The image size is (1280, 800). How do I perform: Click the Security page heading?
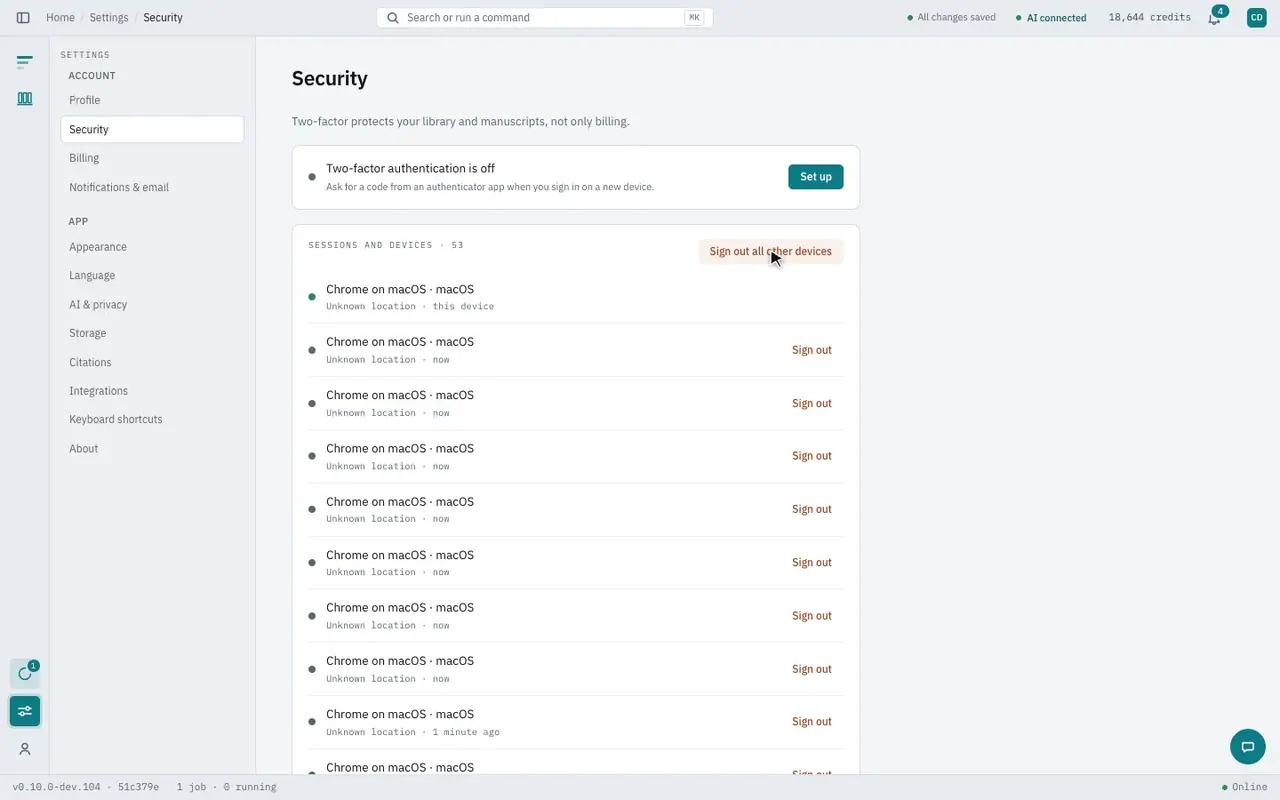click(x=330, y=79)
